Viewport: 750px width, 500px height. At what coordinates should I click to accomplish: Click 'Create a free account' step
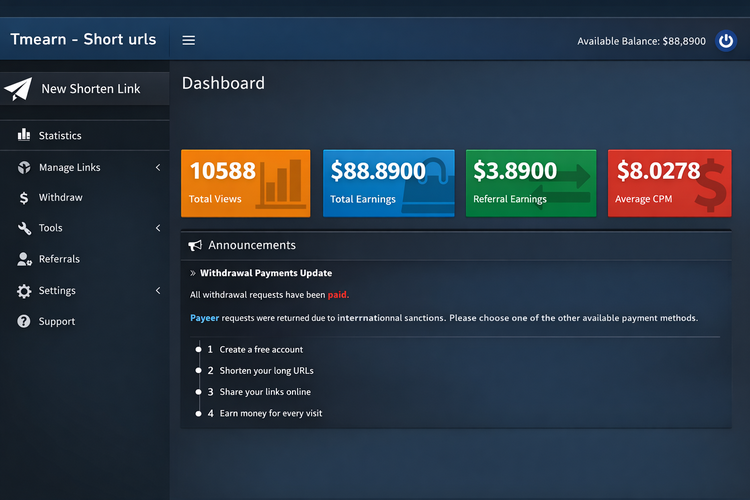pyautogui.click(x=261, y=350)
